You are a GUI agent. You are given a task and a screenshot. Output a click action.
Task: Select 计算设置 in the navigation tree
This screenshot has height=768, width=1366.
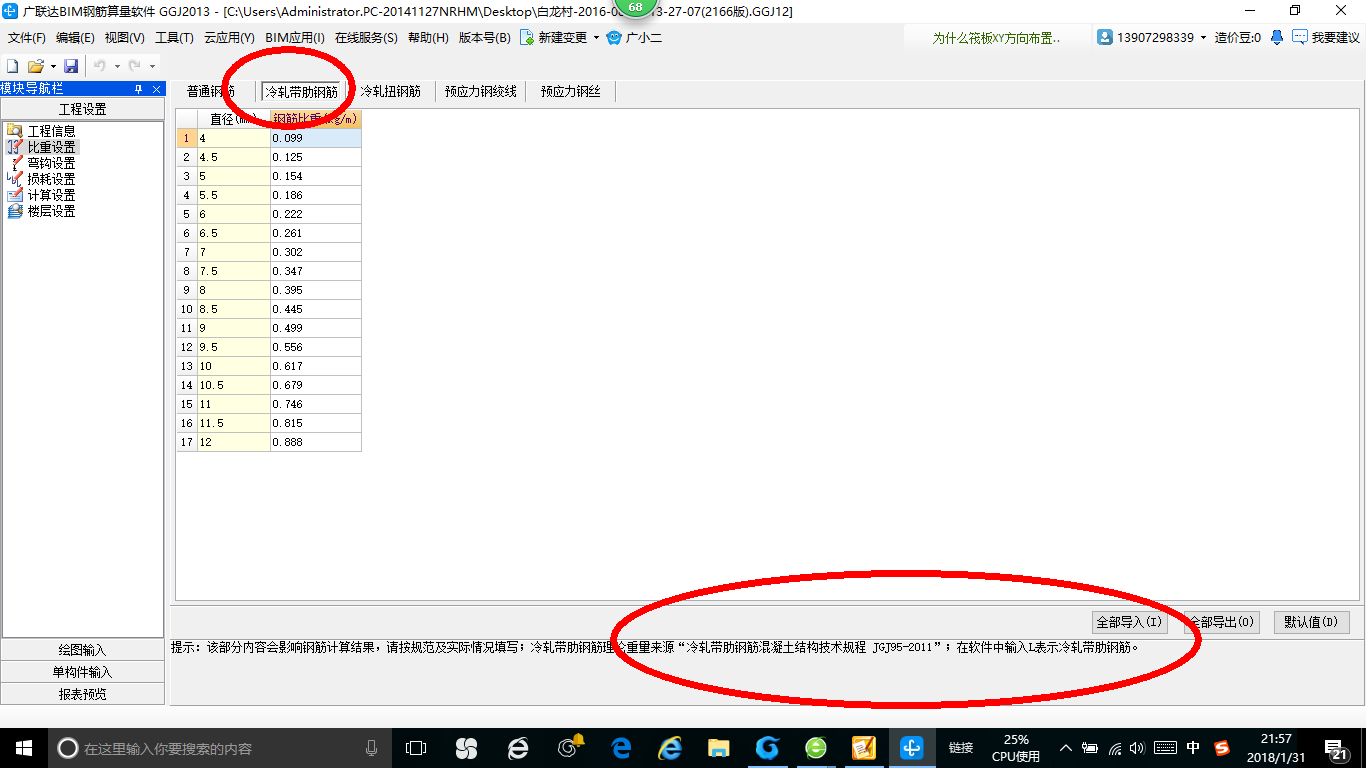click(x=51, y=195)
